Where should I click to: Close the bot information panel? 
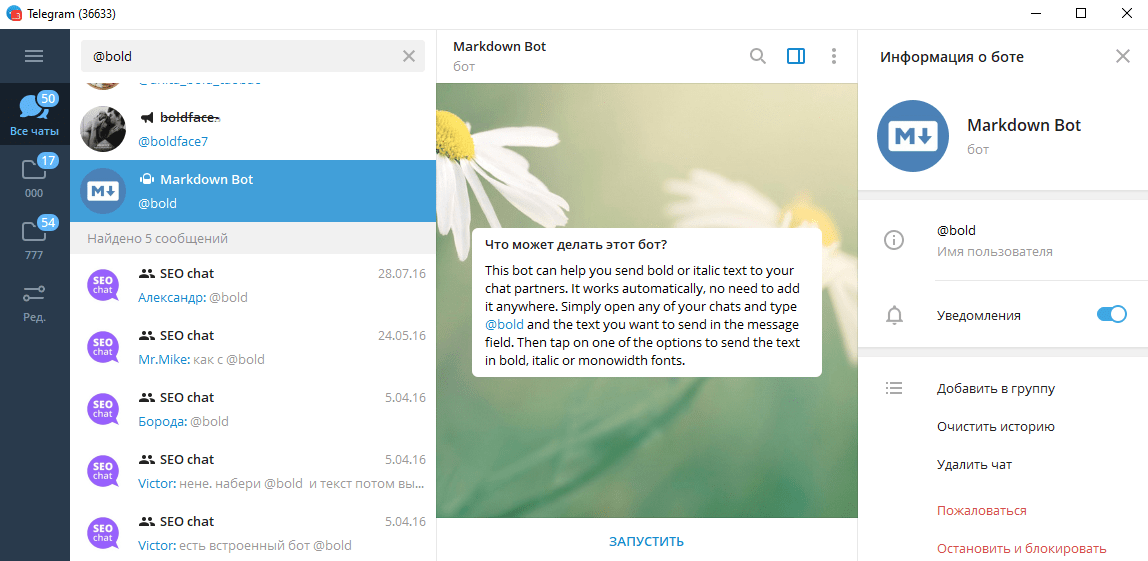(1122, 56)
